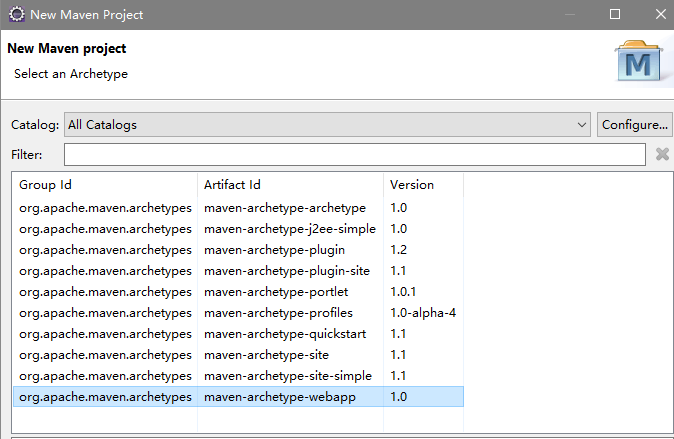This screenshot has height=439, width=674.
Task: Select maven-archetype-plugin-site artifact row
Action: tap(239, 271)
